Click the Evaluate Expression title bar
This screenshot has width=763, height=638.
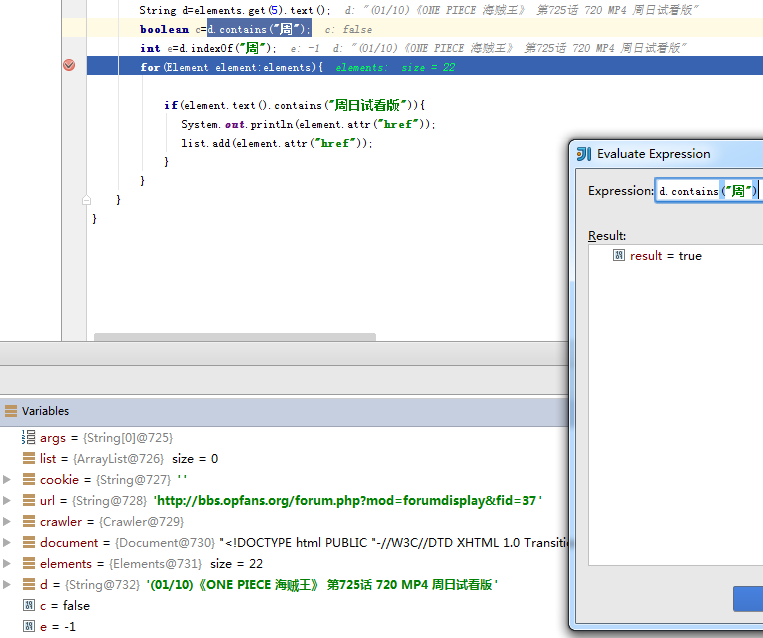pyautogui.click(x=667, y=154)
